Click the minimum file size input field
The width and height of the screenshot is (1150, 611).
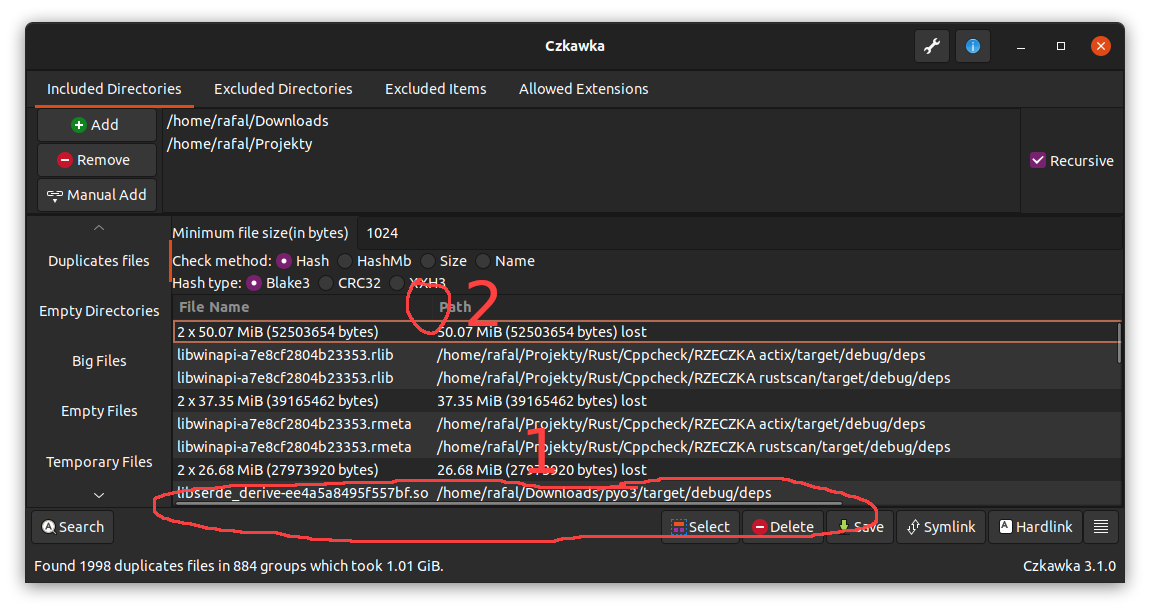(739, 233)
